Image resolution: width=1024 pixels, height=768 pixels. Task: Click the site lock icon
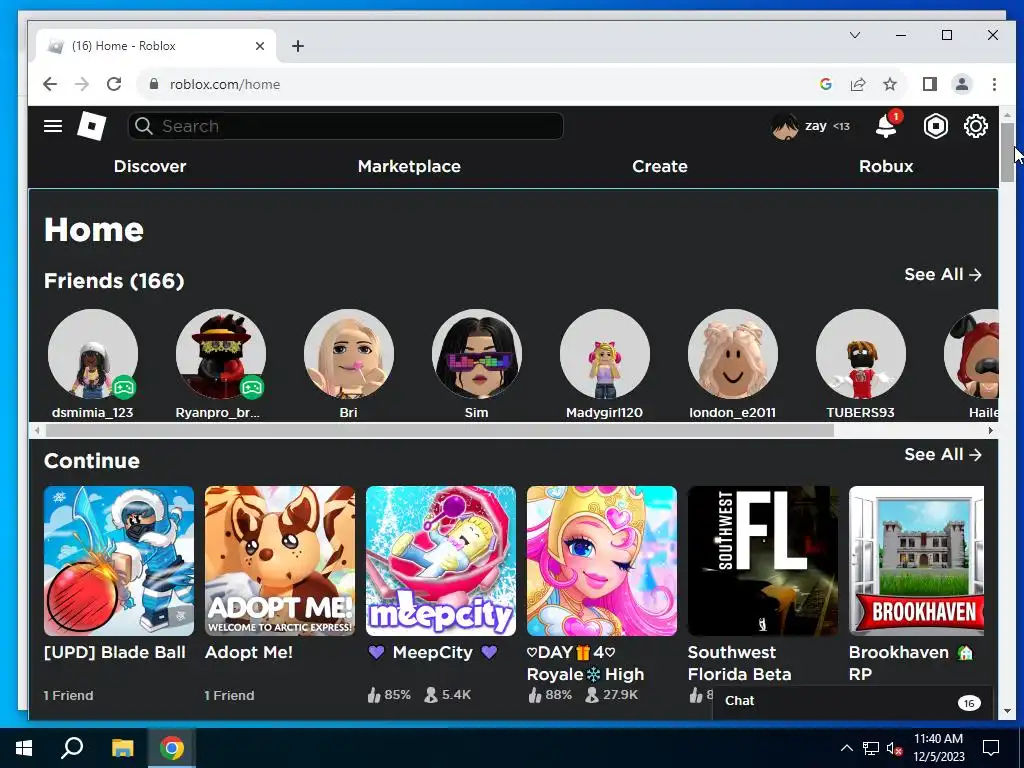154,84
